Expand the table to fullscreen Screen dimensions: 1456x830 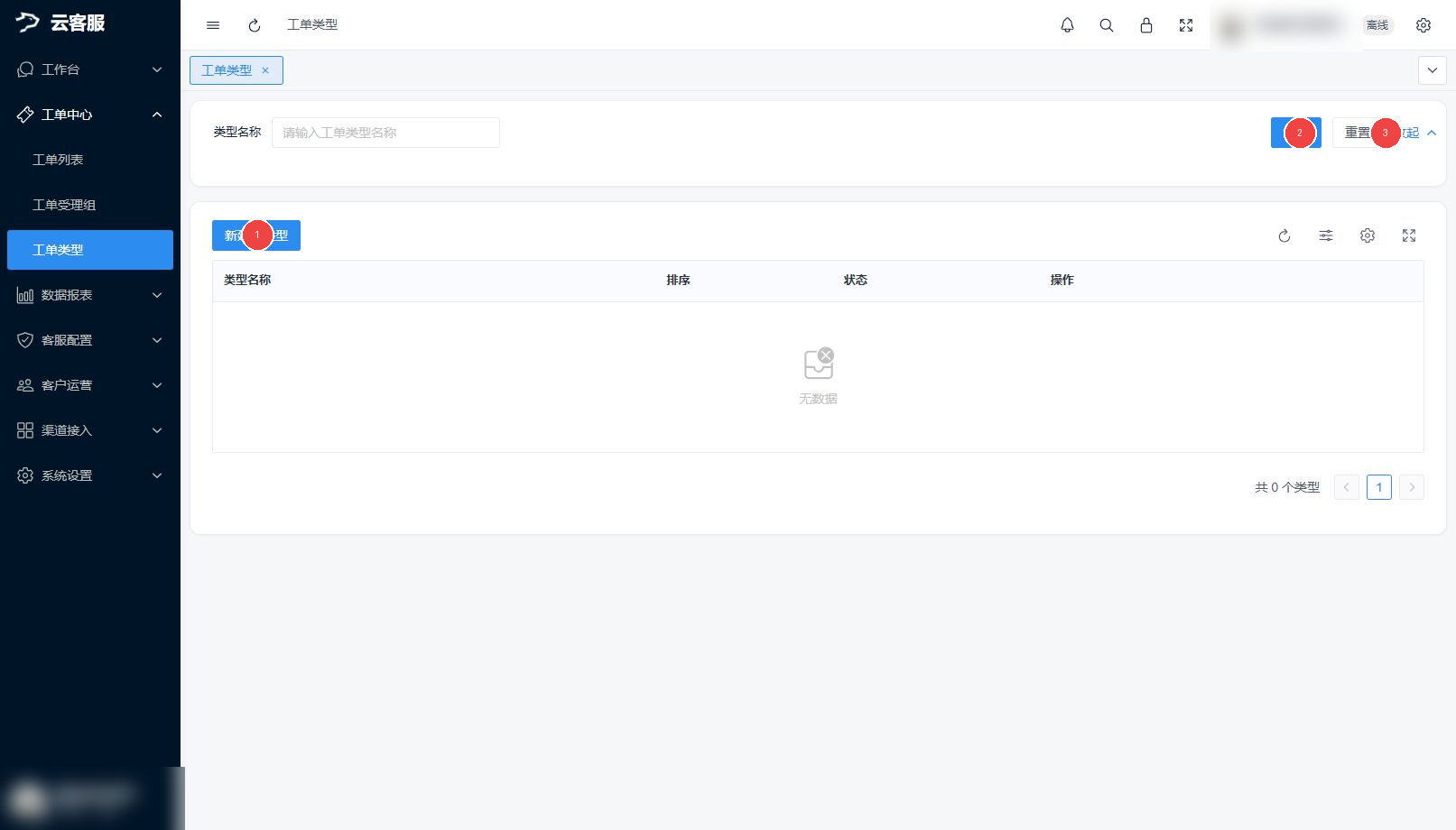tap(1409, 235)
